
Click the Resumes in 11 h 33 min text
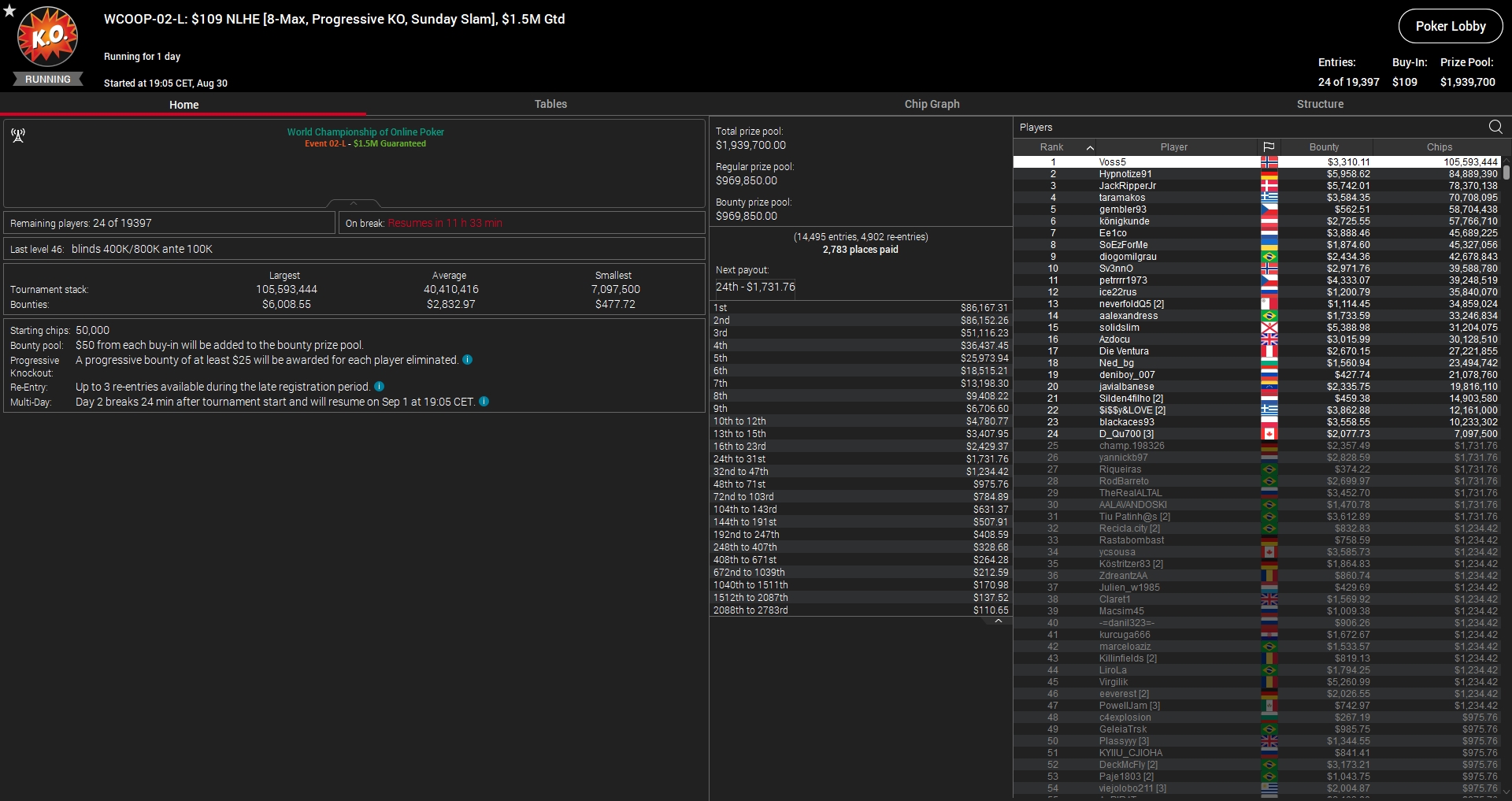[x=445, y=223]
